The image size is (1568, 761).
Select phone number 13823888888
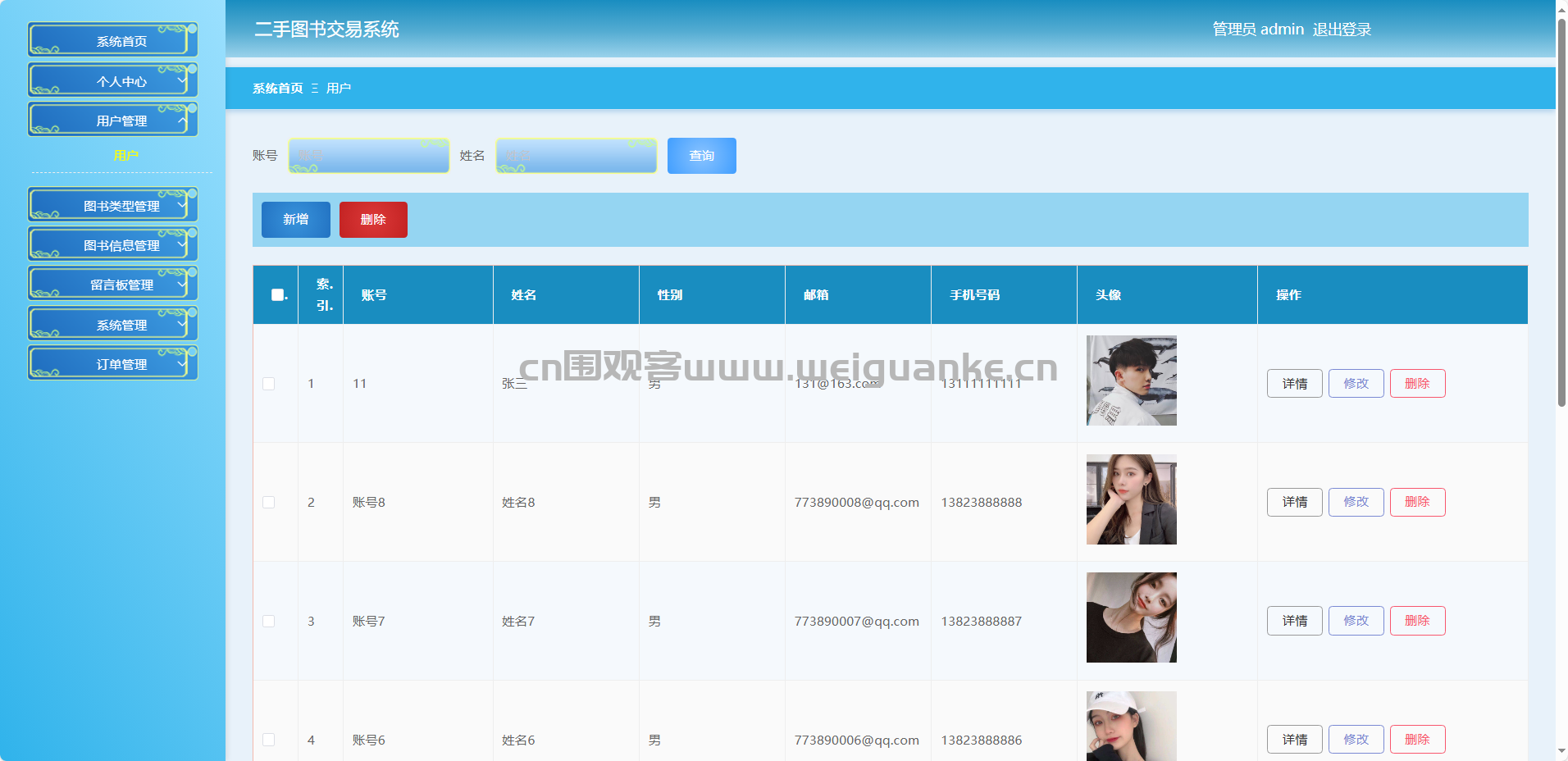tap(982, 503)
